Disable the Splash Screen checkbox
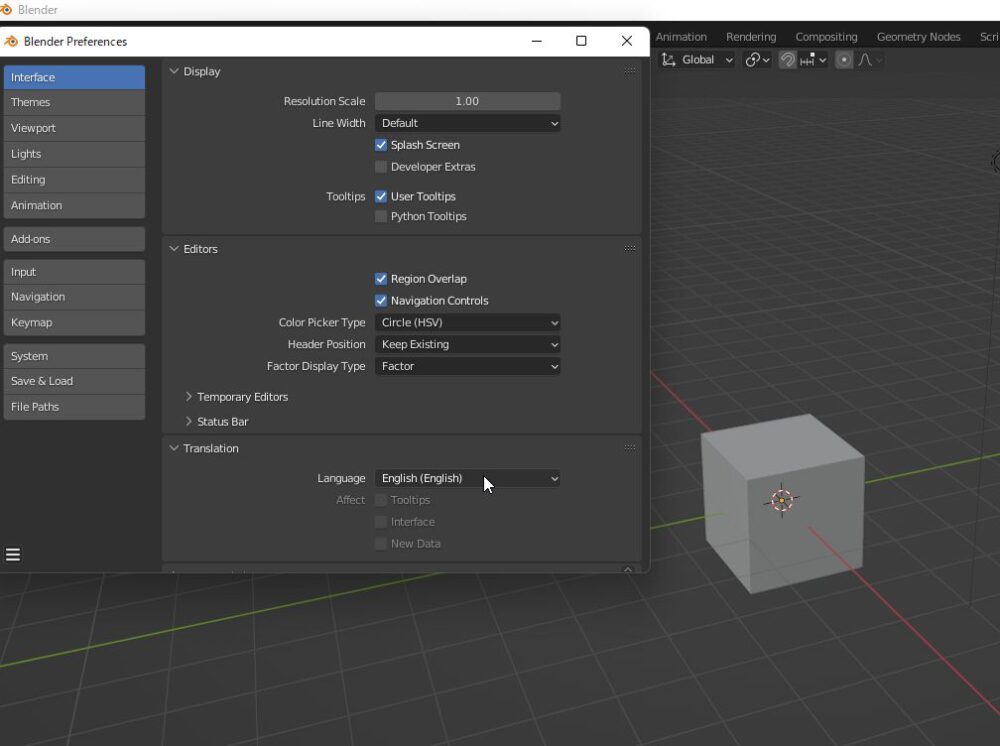This screenshot has width=1000, height=746. [x=381, y=145]
